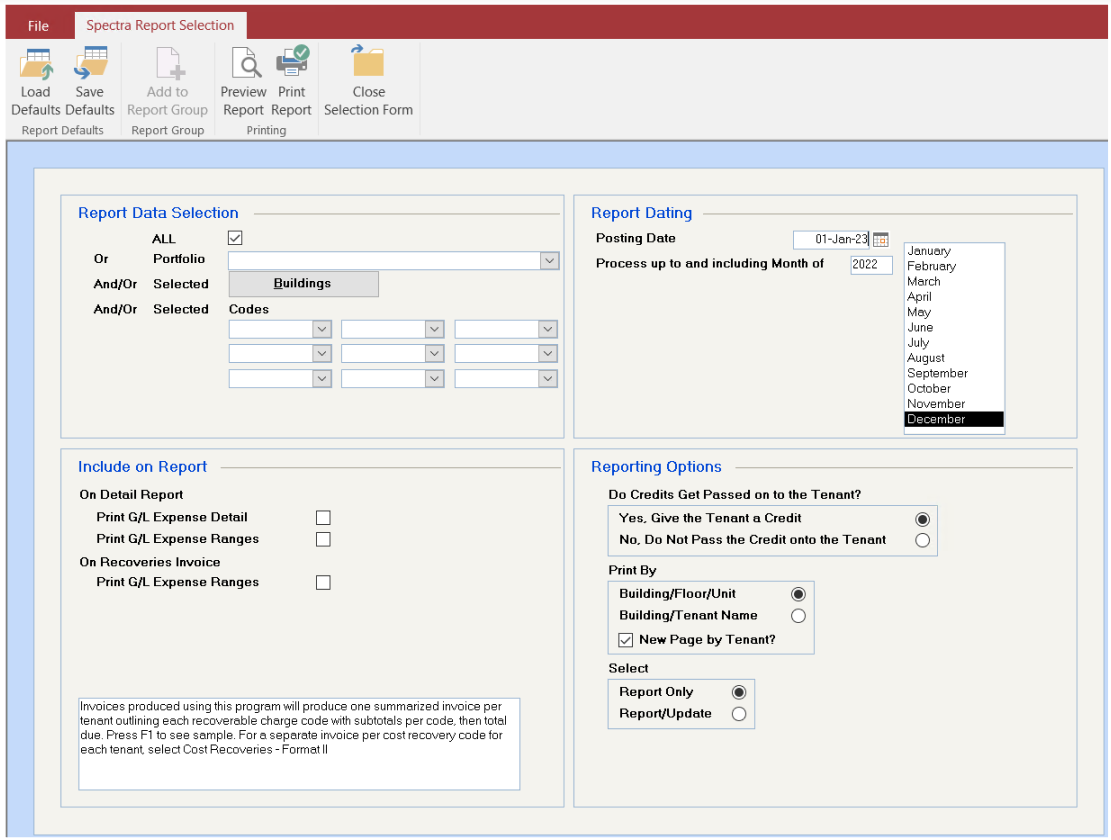The width and height of the screenshot is (1111, 840).
Task: Open the Posting Date calendar picker
Action: click(x=881, y=239)
